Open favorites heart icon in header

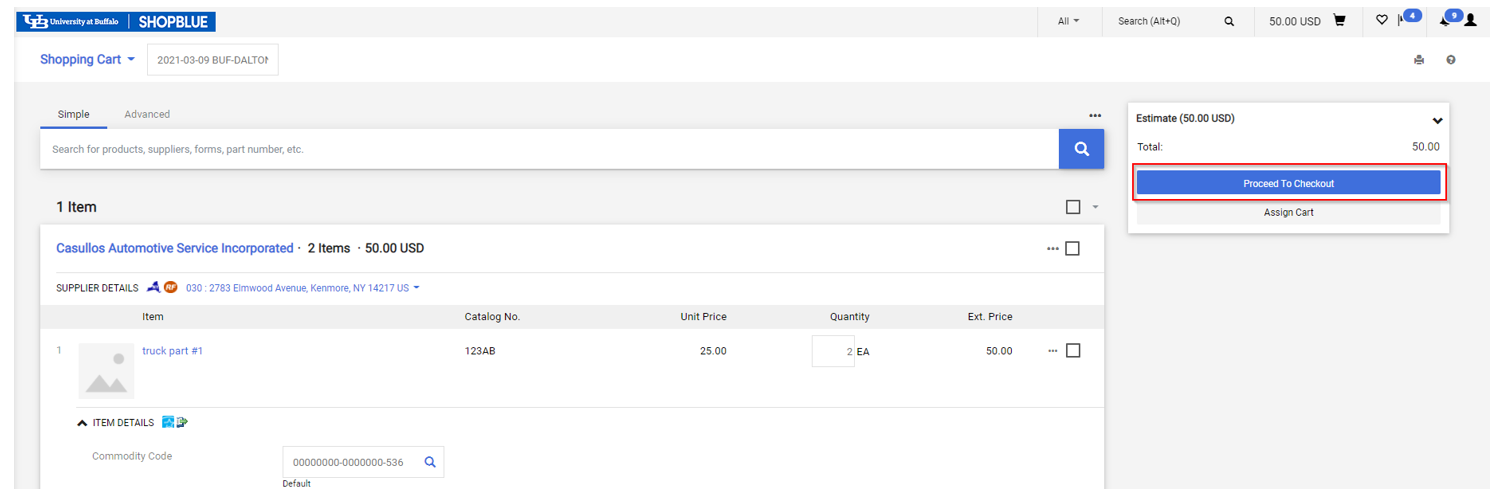click(x=1382, y=21)
